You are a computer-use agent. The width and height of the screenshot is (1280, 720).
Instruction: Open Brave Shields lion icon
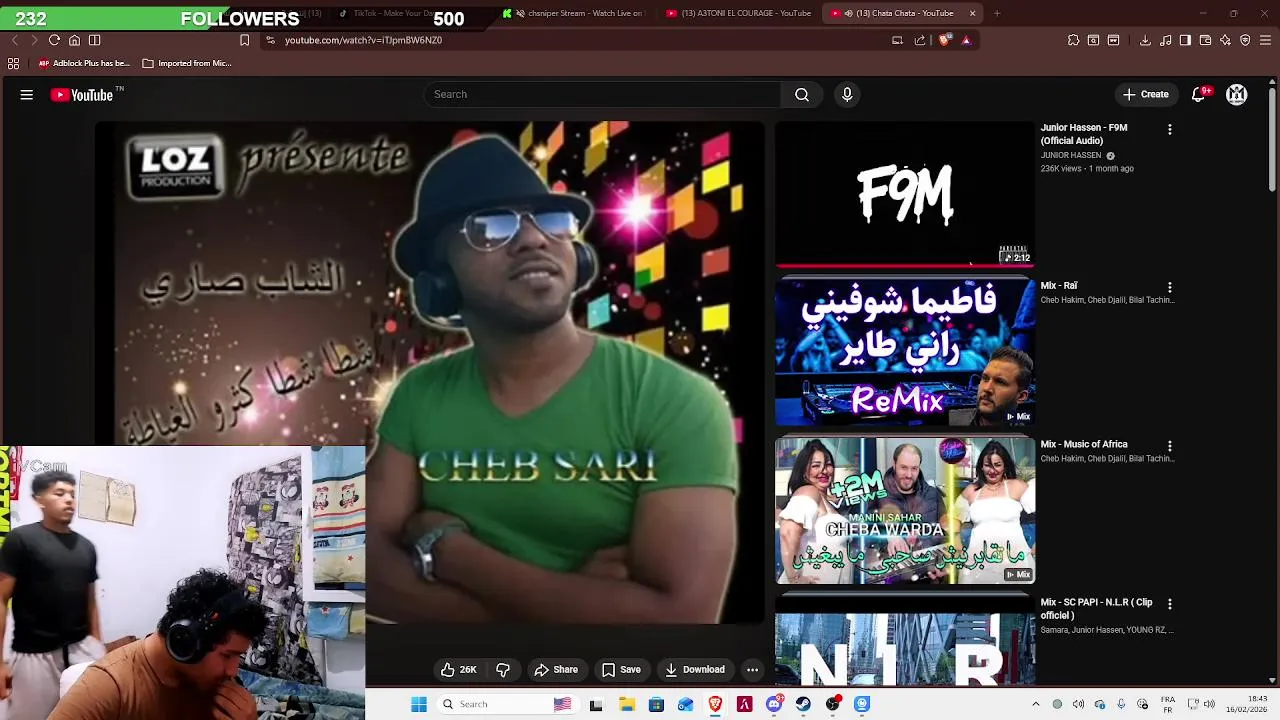pyautogui.click(x=944, y=40)
